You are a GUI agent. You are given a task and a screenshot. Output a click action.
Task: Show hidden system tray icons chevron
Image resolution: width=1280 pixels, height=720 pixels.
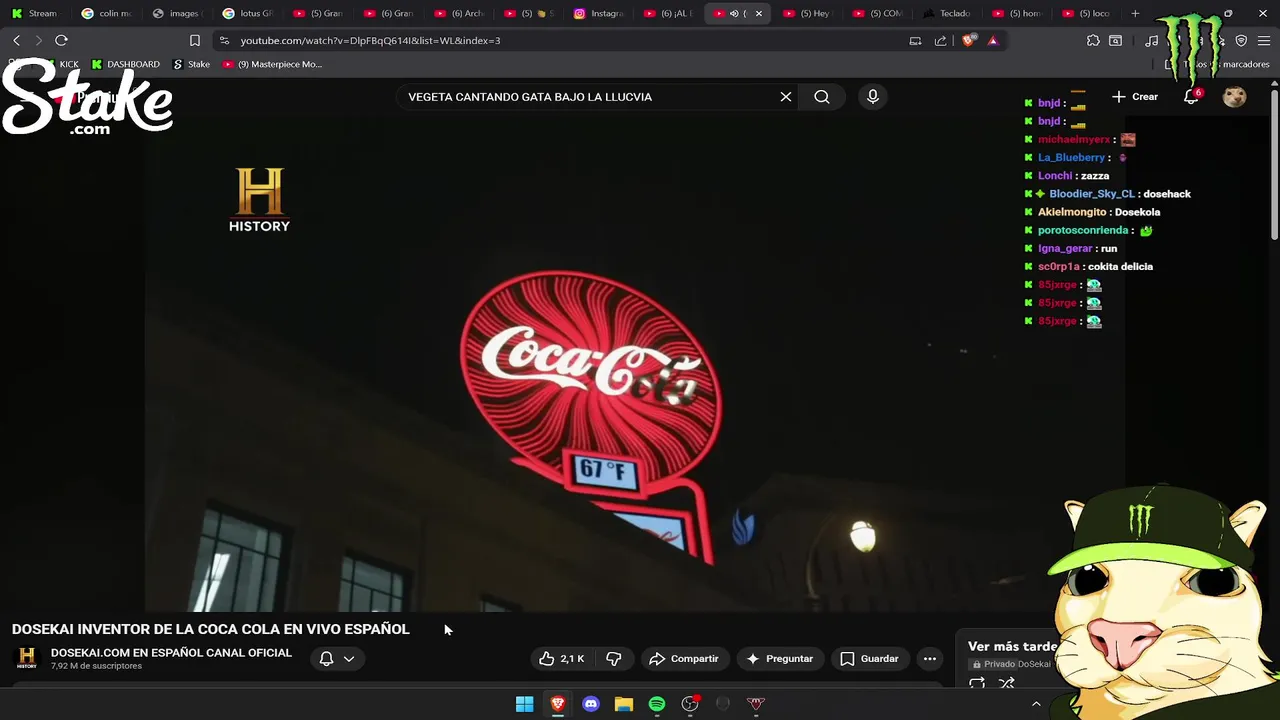[x=1036, y=704]
